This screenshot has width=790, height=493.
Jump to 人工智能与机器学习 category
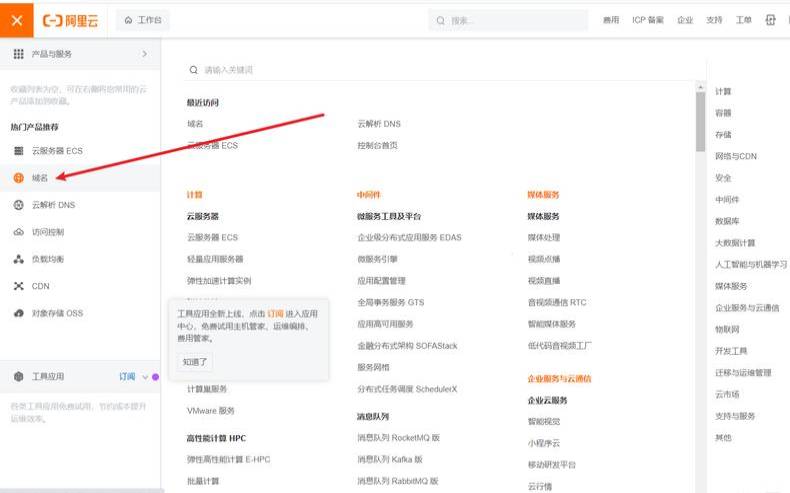751,264
